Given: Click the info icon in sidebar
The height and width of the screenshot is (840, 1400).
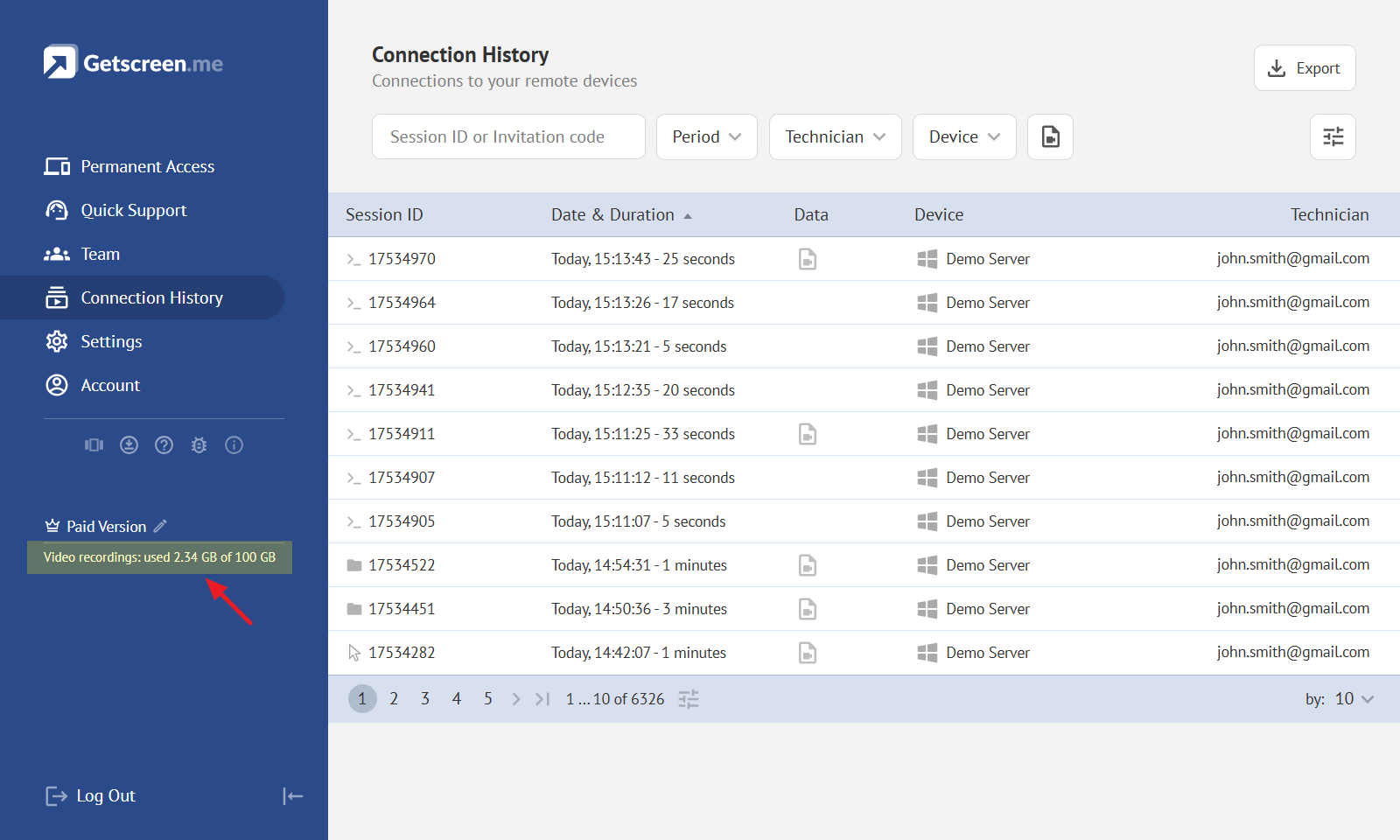Looking at the screenshot, I should (234, 445).
